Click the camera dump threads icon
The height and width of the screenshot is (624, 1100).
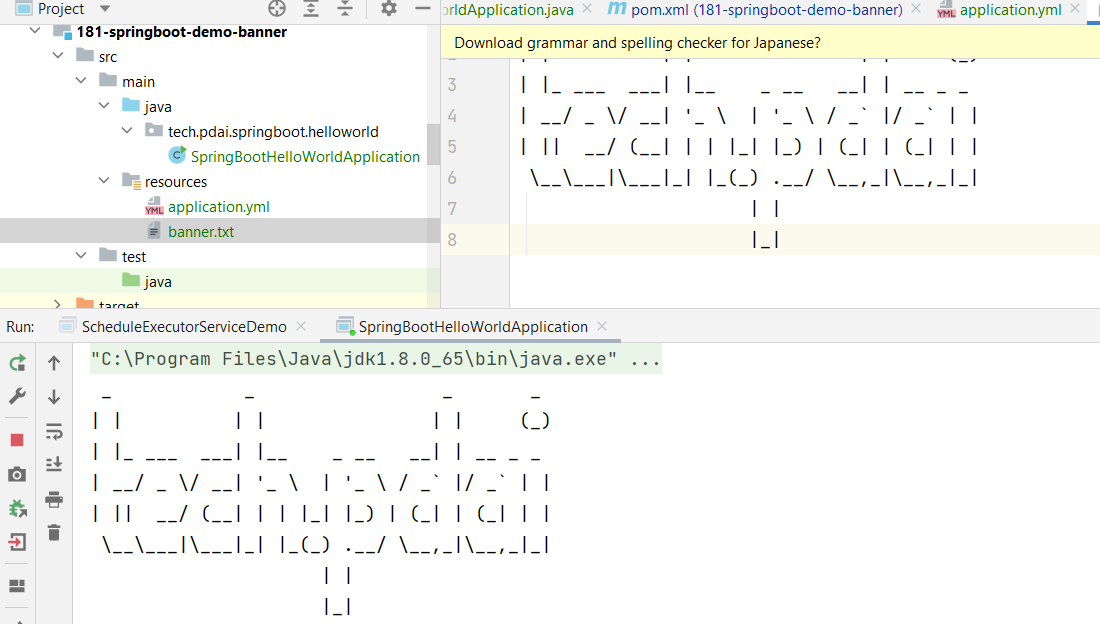click(x=17, y=475)
